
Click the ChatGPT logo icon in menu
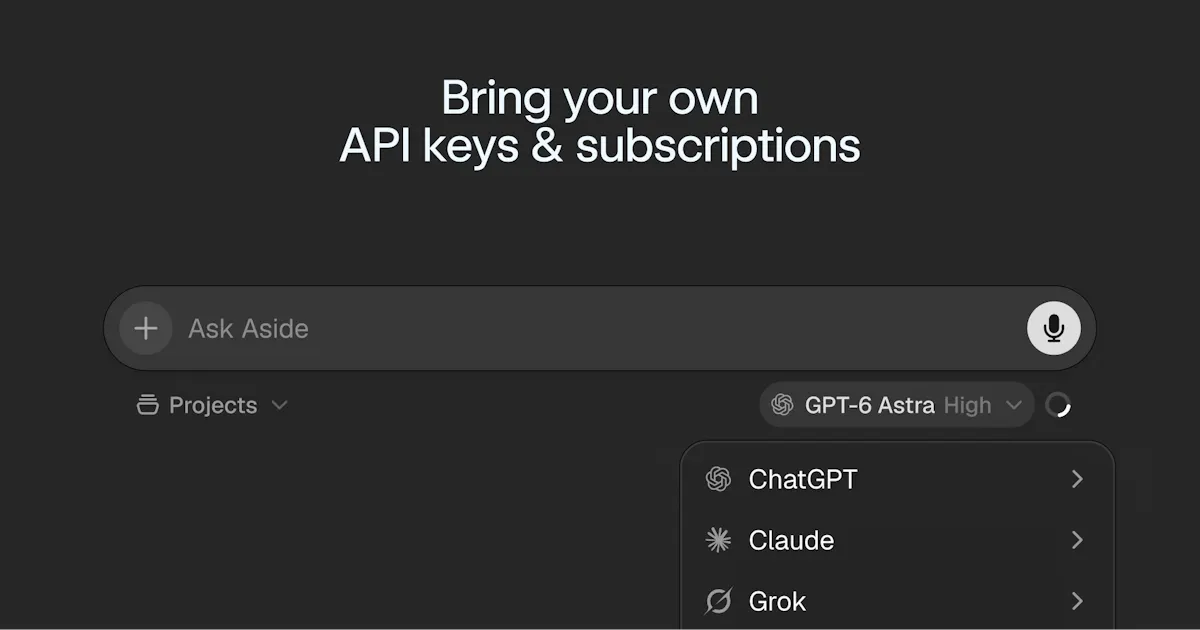(718, 479)
